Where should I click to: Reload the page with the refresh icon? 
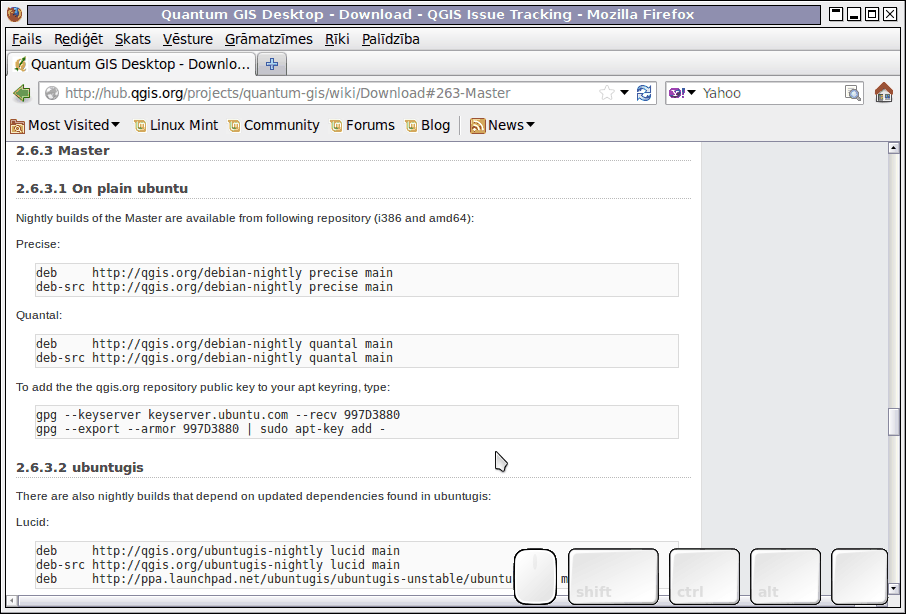[644, 93]
